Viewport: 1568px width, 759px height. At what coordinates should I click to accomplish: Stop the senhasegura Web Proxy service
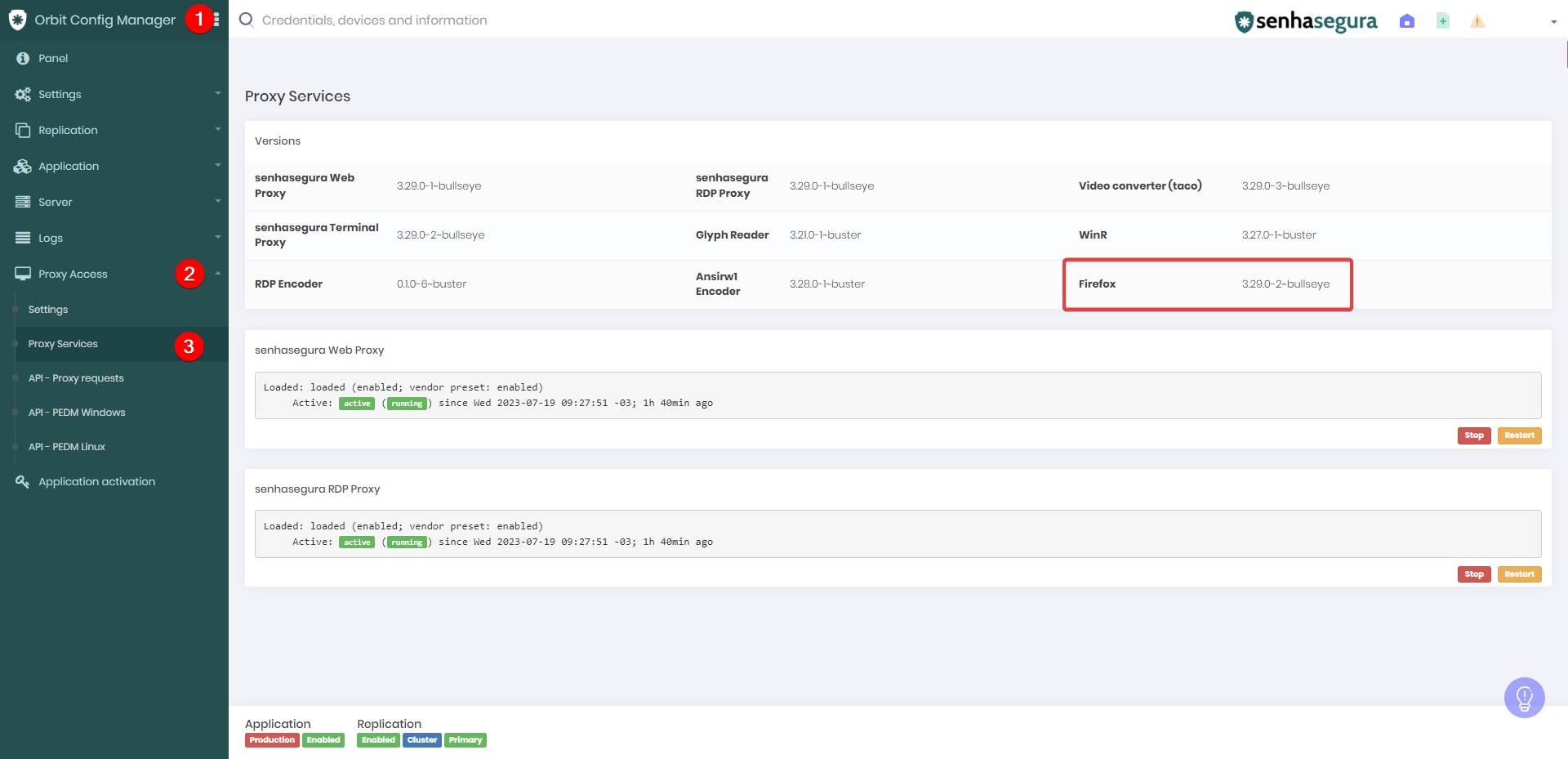click(1474, 435)
